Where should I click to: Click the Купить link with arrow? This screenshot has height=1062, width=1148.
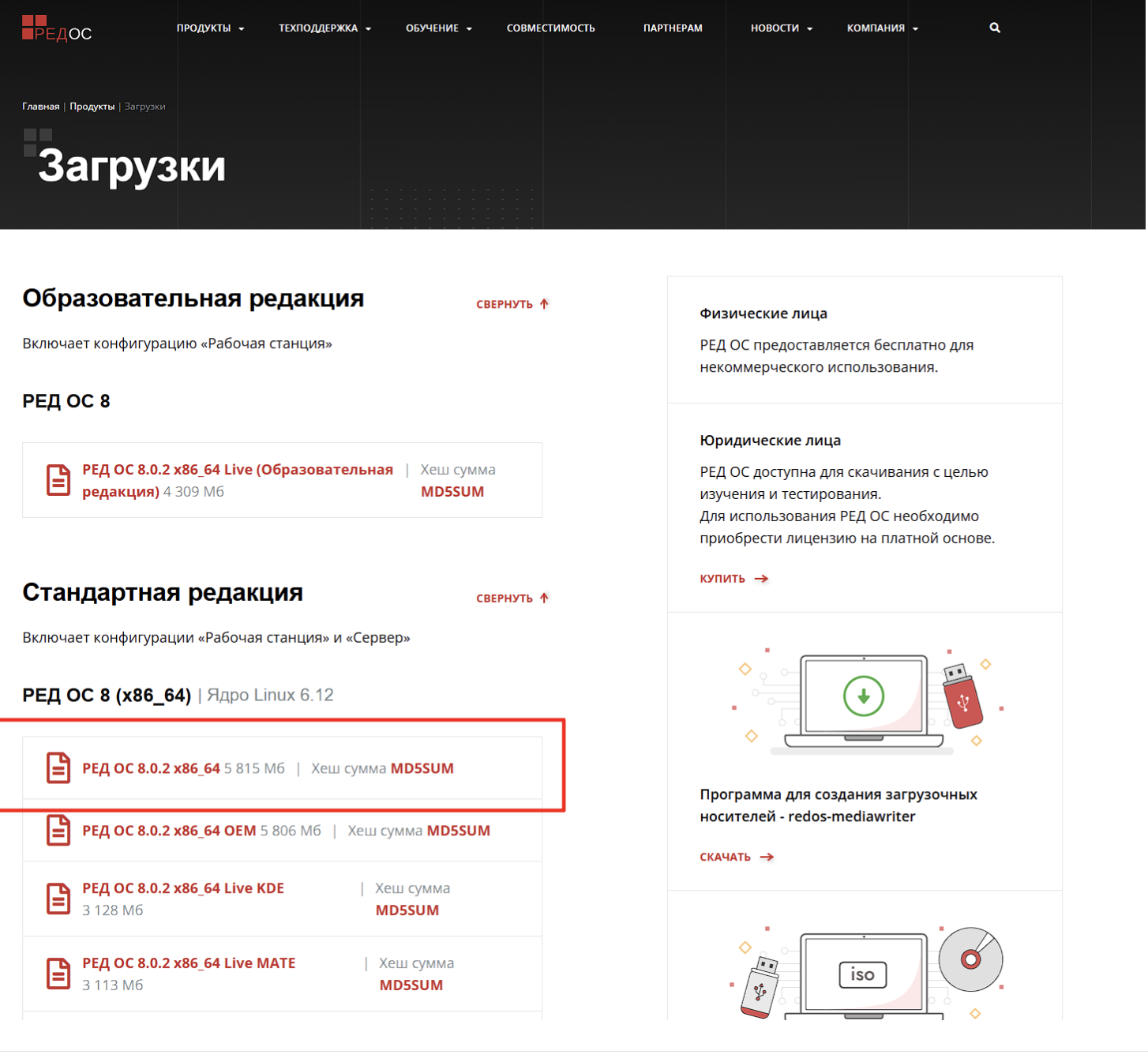click(733, 579)
